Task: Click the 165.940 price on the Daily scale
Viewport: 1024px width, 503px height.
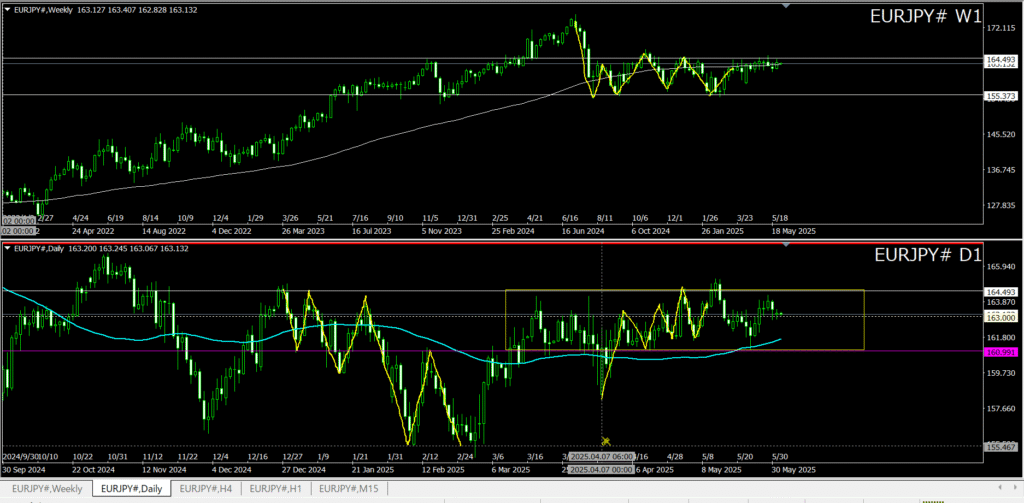Action: (x=1000, y=267)
